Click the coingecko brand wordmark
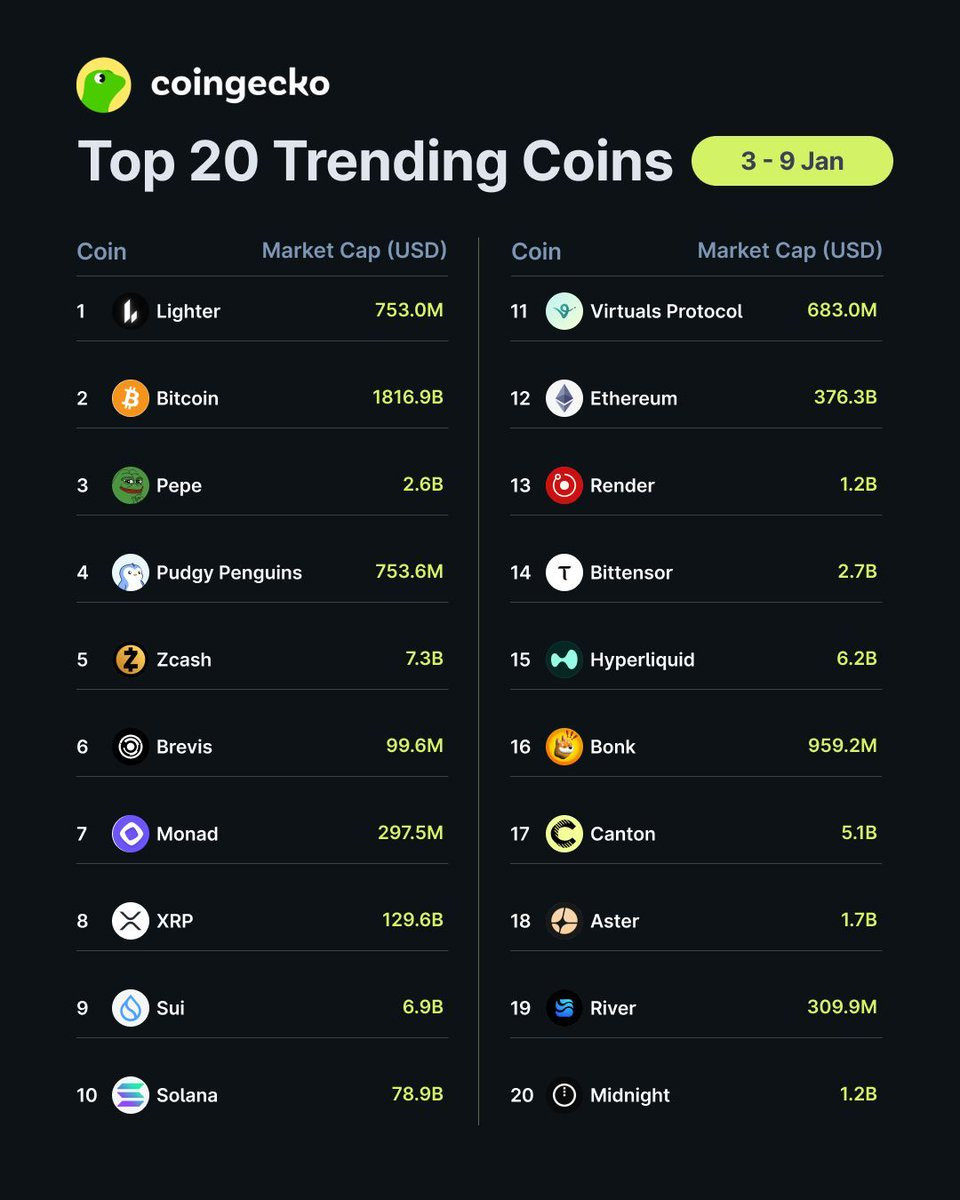 240,85
